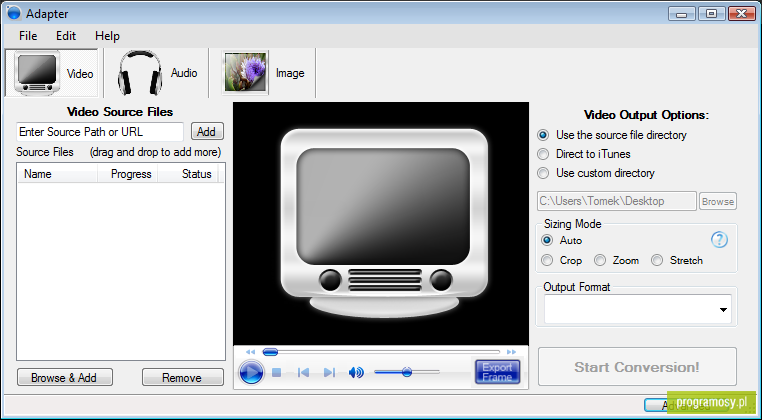Choose Stretch sizing mode
Viewport: 762px width, 420px height.
[x=677, y=260]
